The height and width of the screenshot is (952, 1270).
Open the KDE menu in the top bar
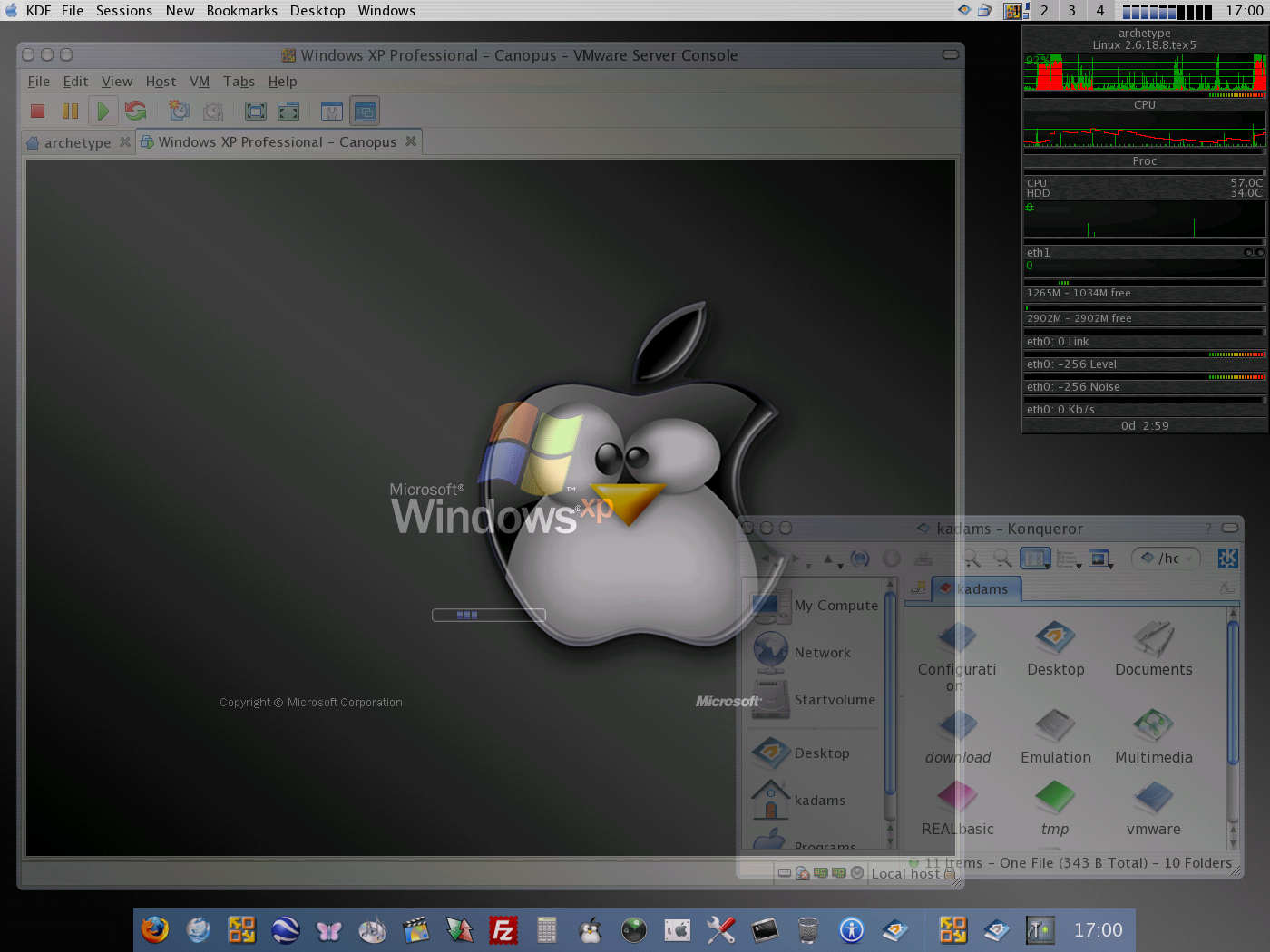pyautogui.click(x=38, y=11)
